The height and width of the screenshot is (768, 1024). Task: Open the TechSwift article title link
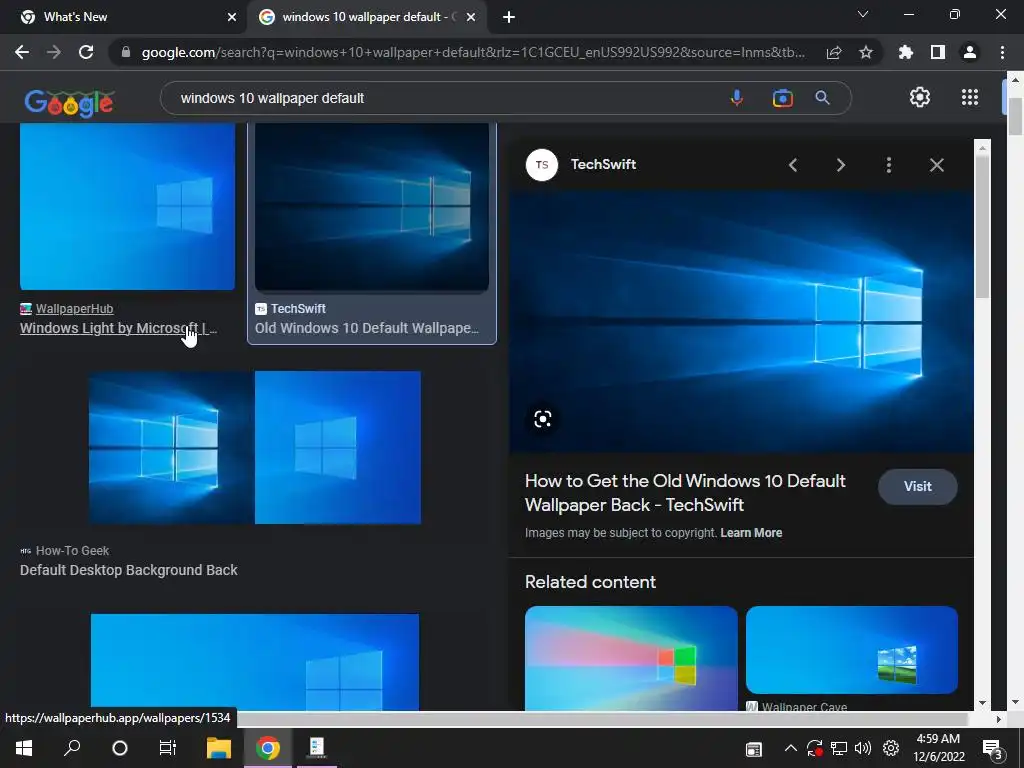click(x=684, y=493)
